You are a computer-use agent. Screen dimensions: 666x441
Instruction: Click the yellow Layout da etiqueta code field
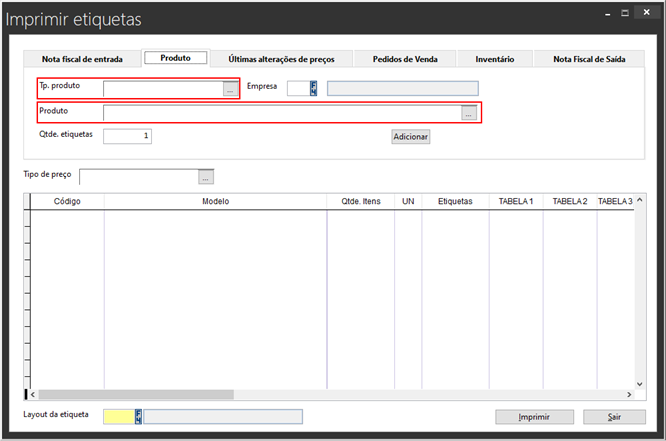pos(118,416)
